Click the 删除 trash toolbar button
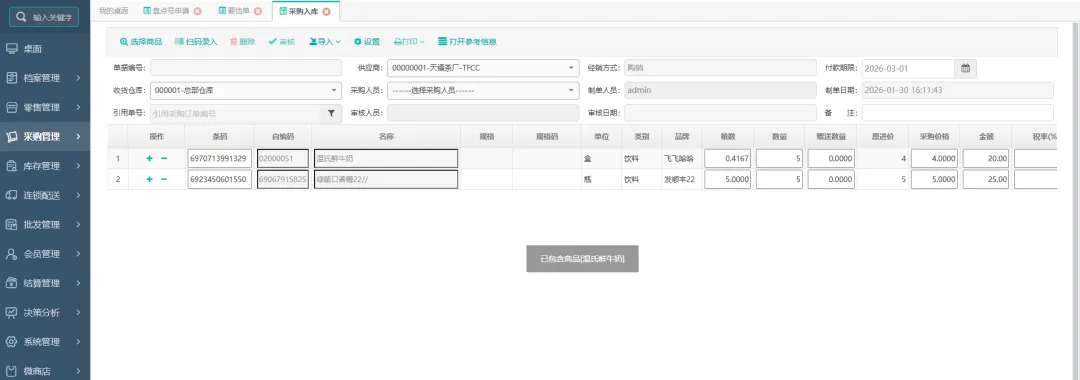 pyautogui.click(x=242, y=41)
